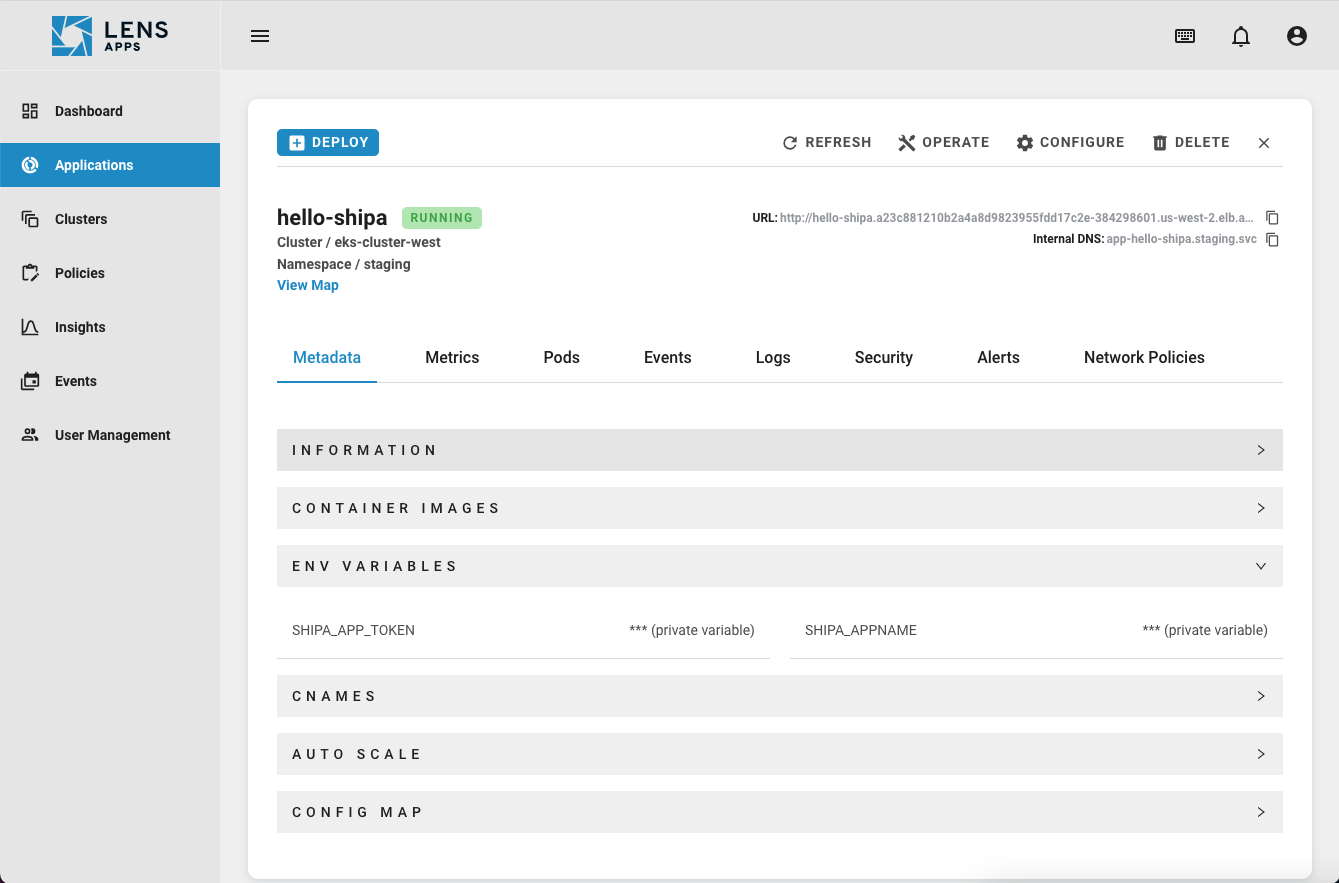This screenshot has width=1339, height=883.
Task: Open Clusters from the sidebar
Action: 110,219
